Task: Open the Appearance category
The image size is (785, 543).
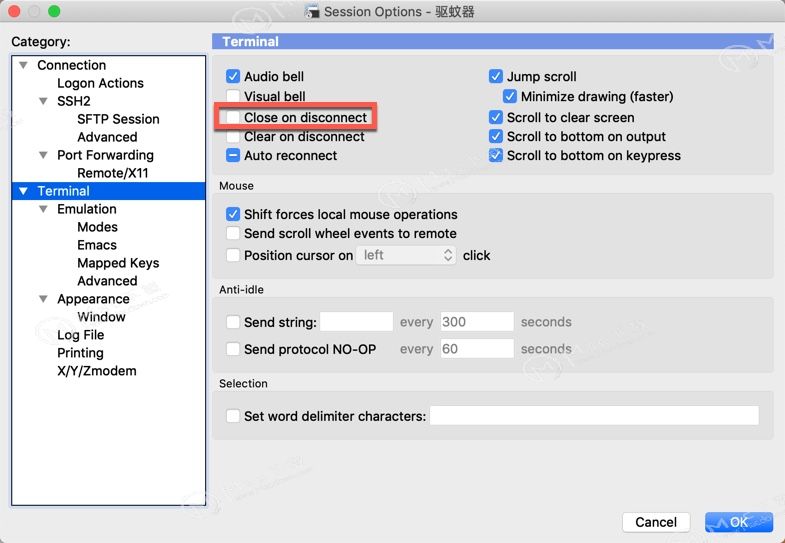Action: coord(93,299)
